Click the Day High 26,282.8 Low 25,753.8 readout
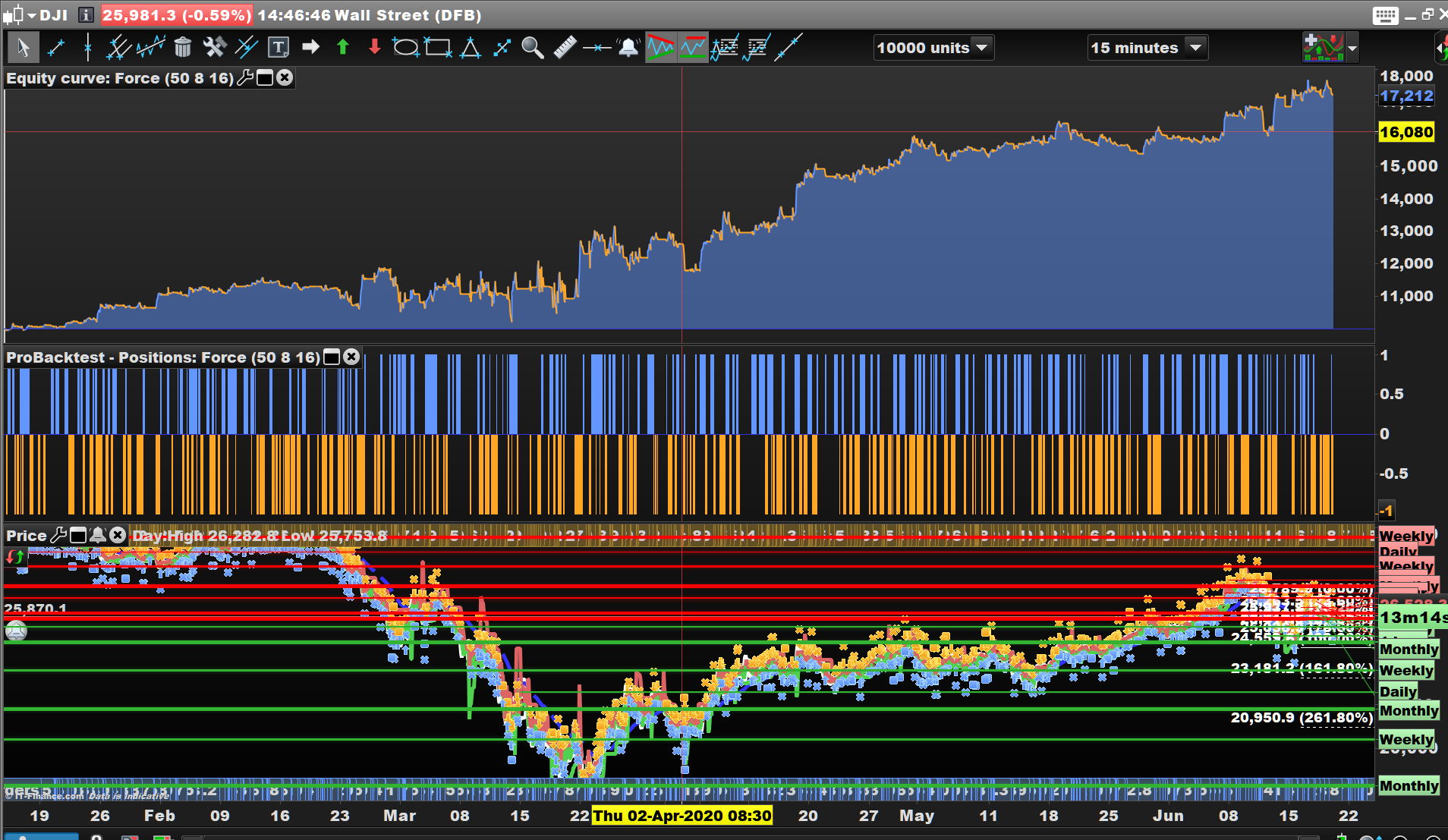 click(260, 536)
